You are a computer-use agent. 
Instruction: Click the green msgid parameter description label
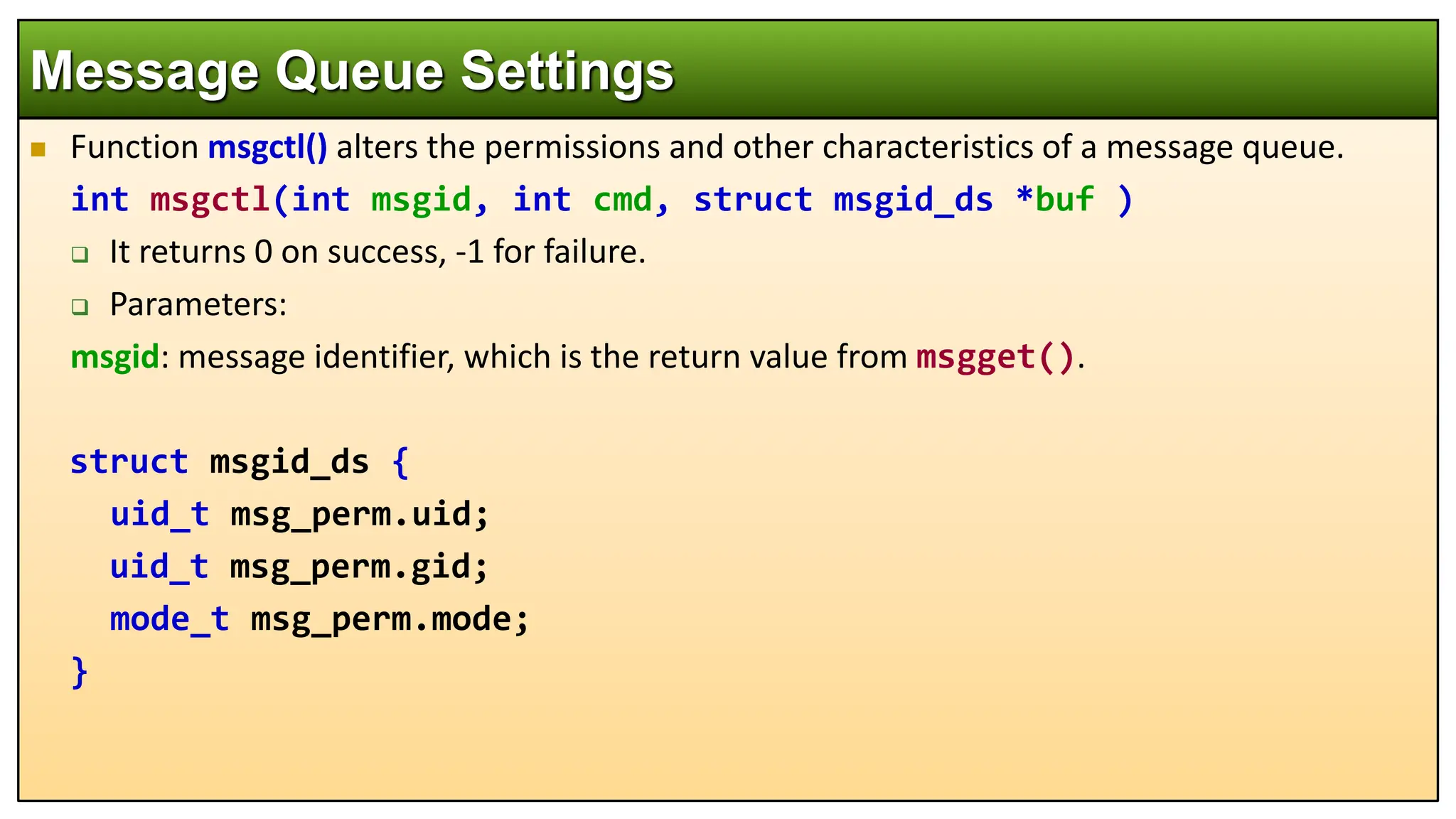pyautogui.click(x=115, y=357)
